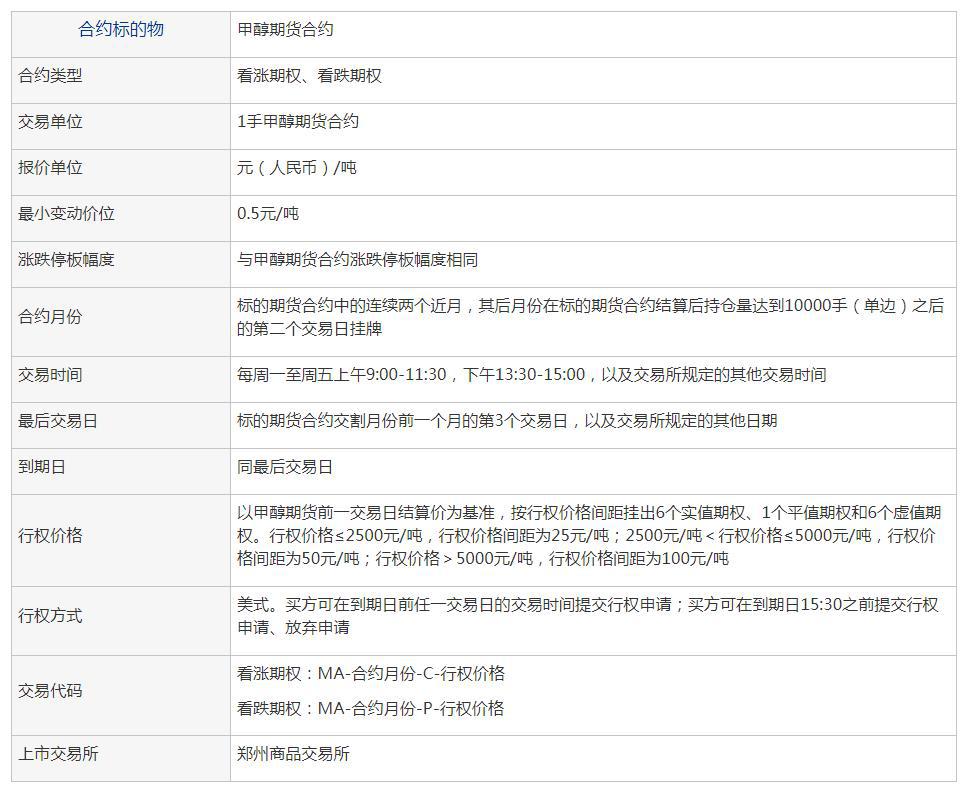Viewport: 965px width, 790px height.
Task: Click the 看涨期权:MA-合约月份-C-行权价格 code line
Action: coord(370,674)
